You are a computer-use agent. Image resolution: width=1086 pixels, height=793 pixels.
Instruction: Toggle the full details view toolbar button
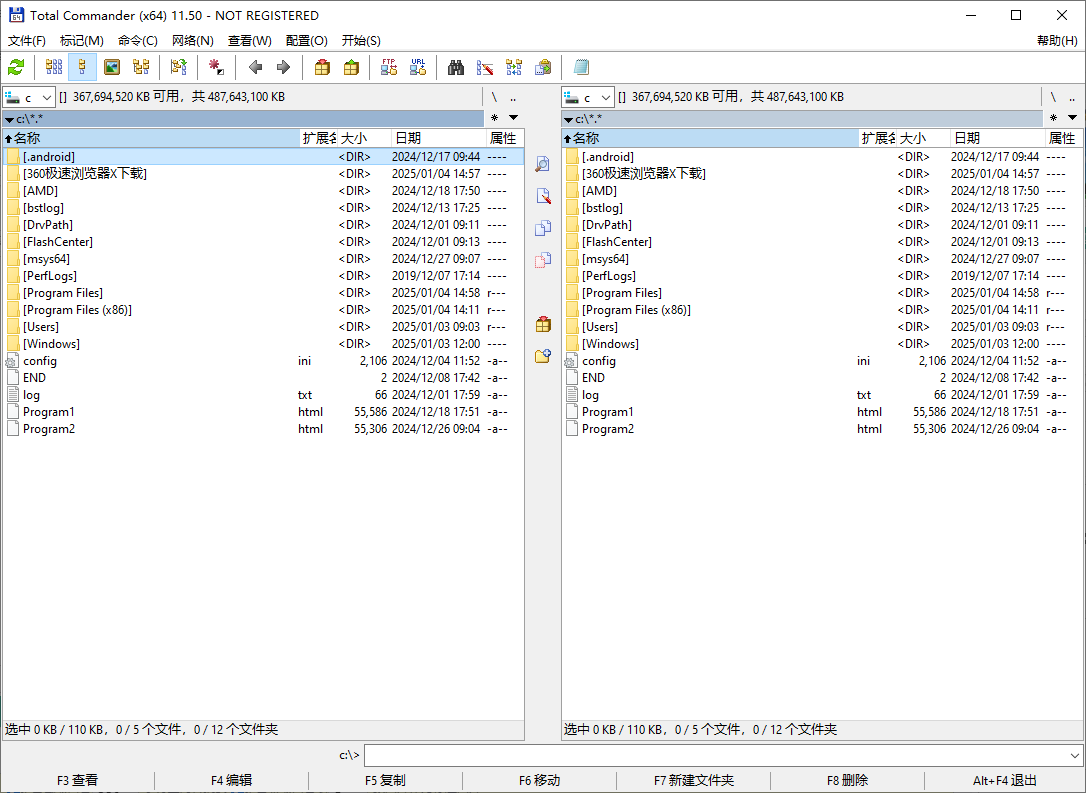[83, 67]
